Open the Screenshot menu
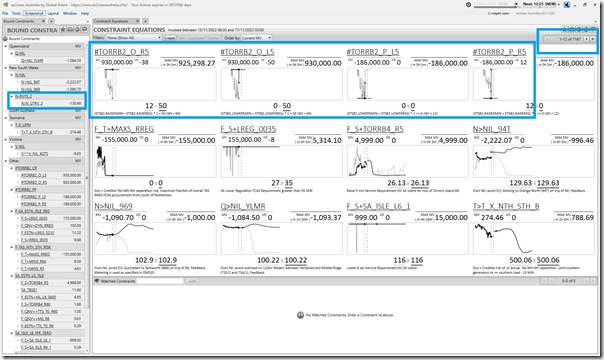The image size is (604, 360). 34,13
